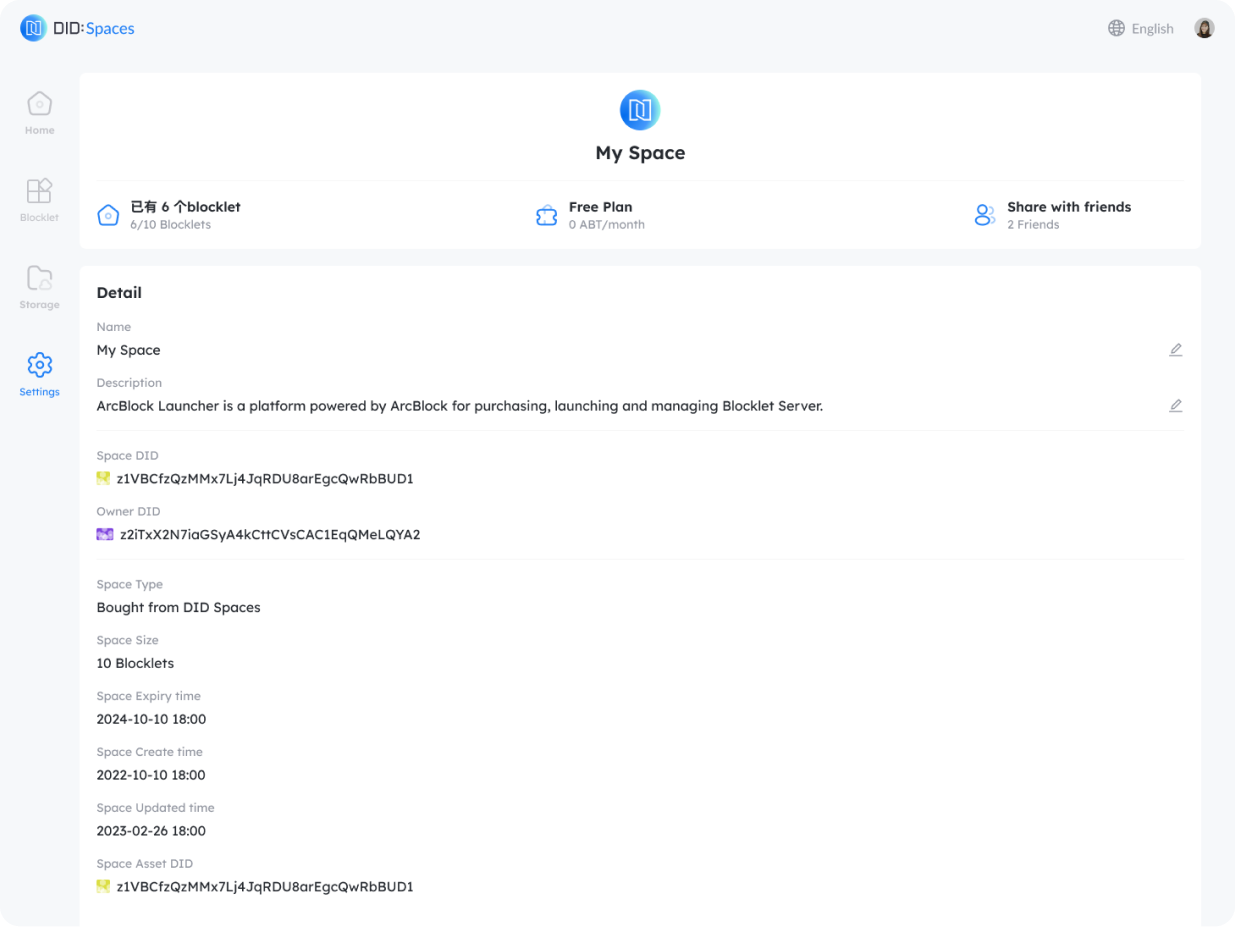
Task: Open the Share with friends link
Action: [x=1069, y=207]
